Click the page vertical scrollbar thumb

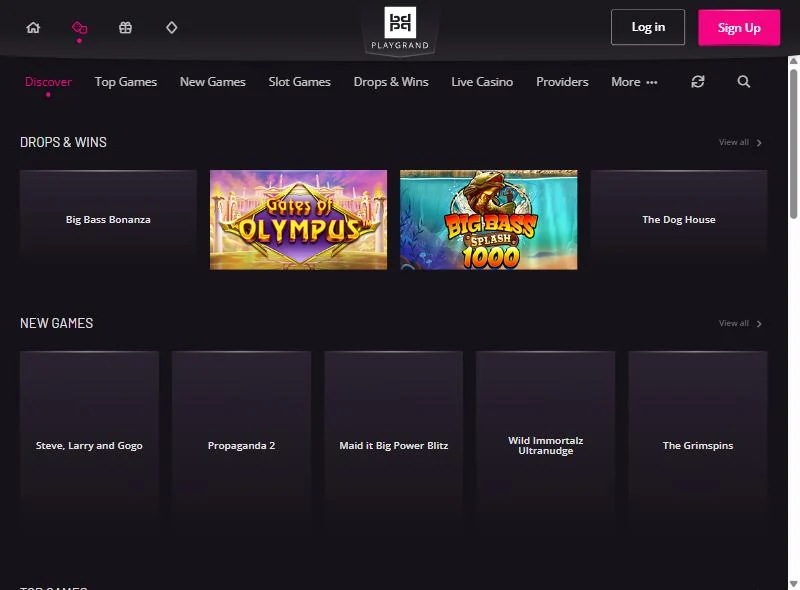pyautogui.click(x=793, y=143)
